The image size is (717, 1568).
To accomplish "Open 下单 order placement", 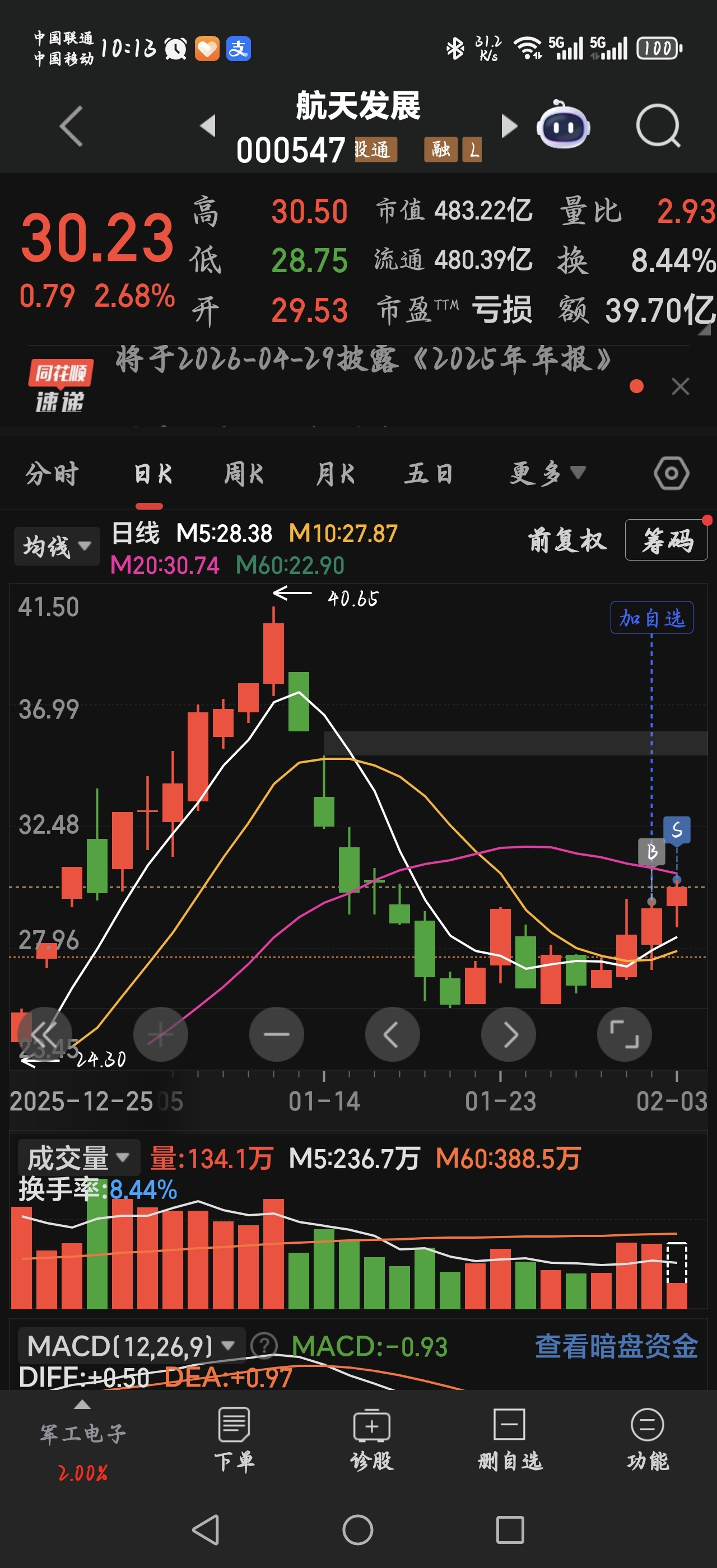I will [234, 1441].
